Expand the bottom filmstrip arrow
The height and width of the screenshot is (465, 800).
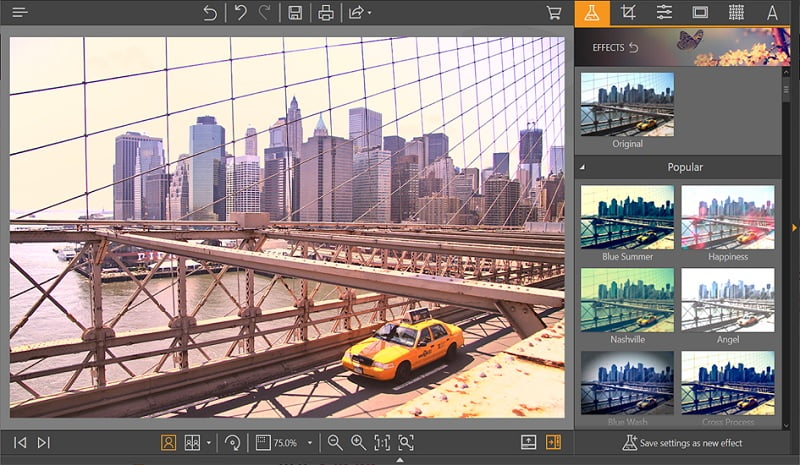[x=400, y=460]
